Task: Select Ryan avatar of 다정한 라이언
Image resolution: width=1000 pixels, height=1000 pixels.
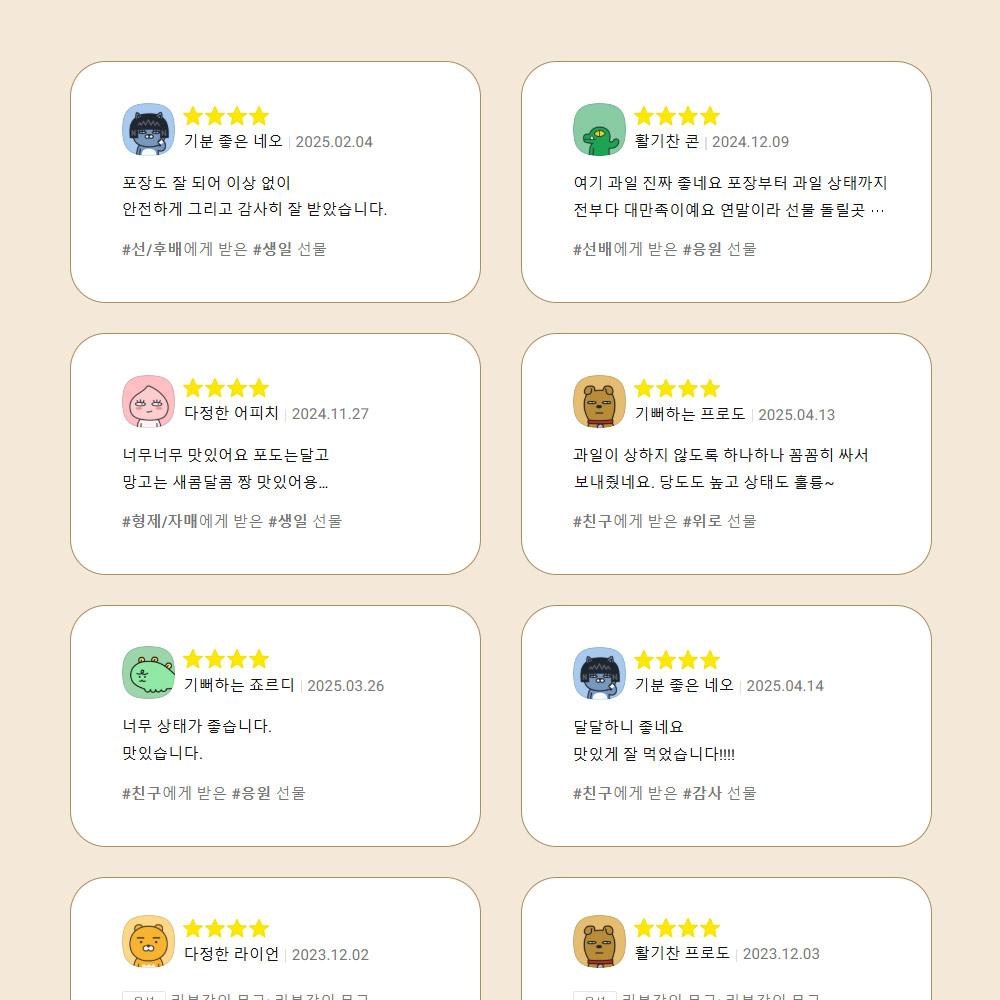Action: coord(148,943)
